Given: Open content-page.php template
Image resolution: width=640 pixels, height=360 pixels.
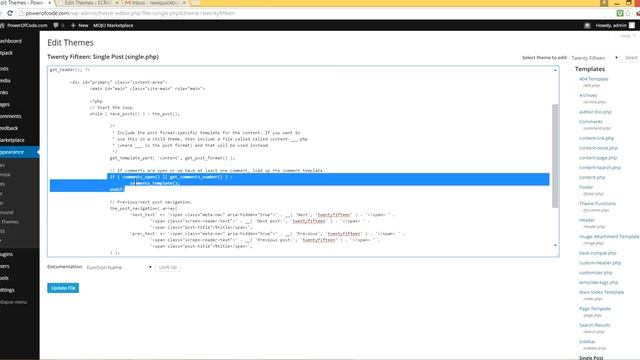Looking at the screenshot, I should 598,158.
